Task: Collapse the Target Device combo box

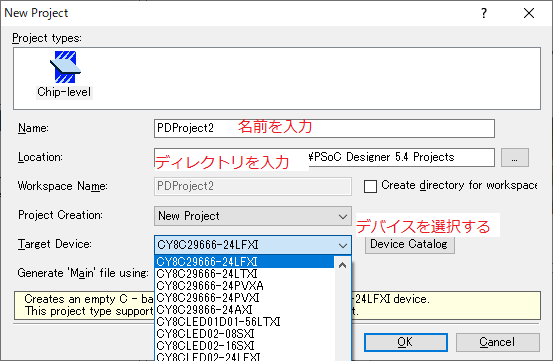Action: coord(253,245)
